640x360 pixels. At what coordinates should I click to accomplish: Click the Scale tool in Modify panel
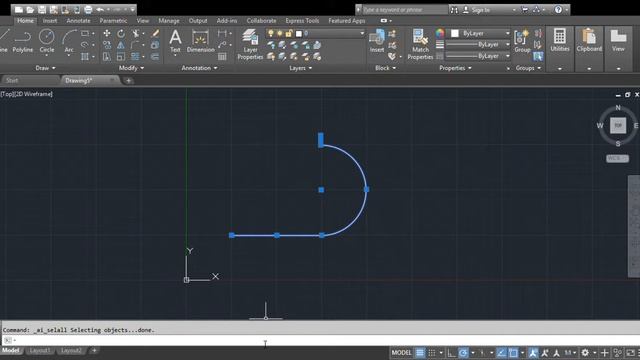[121, 56]
